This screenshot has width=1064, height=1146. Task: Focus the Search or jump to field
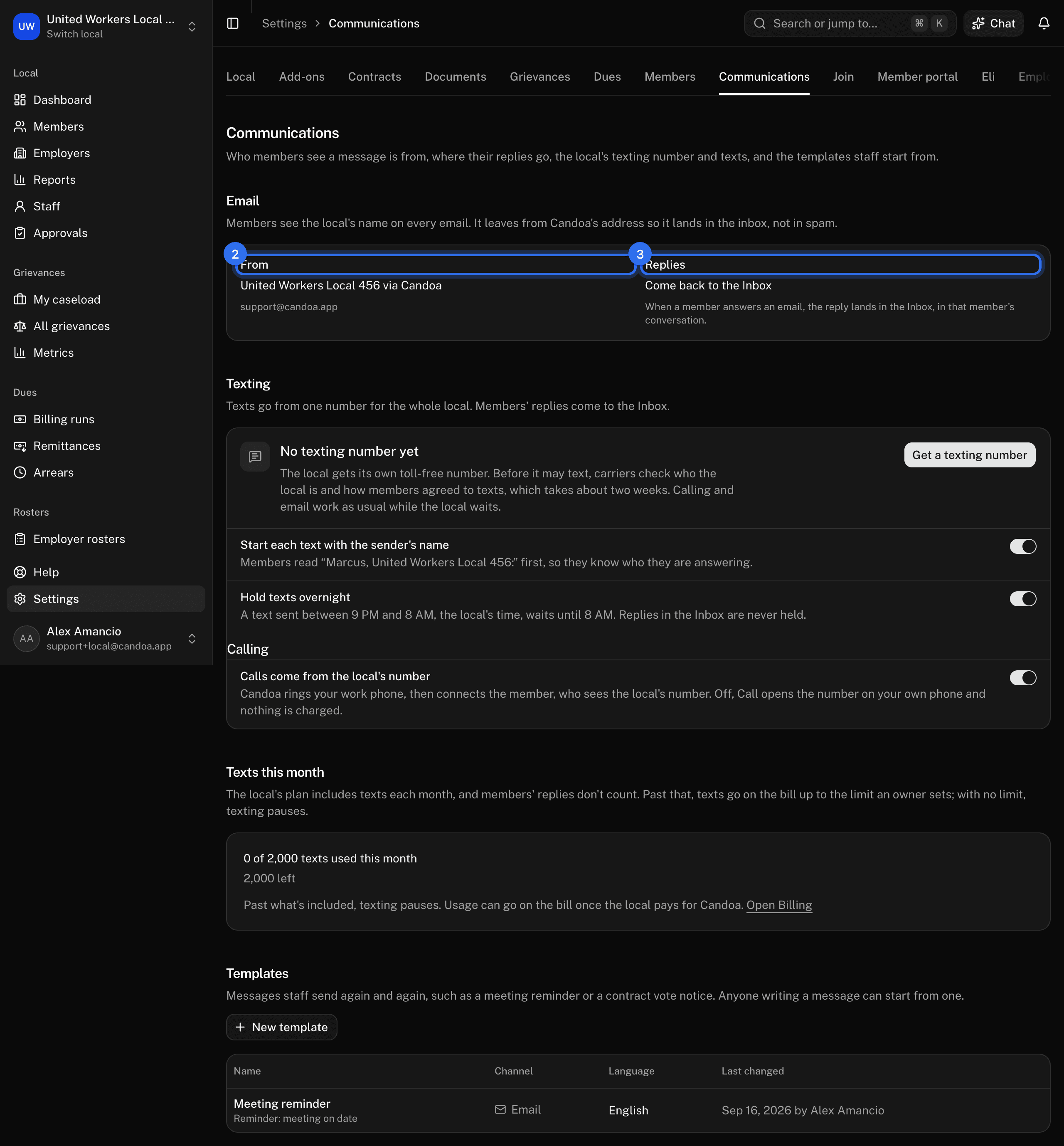850,24
